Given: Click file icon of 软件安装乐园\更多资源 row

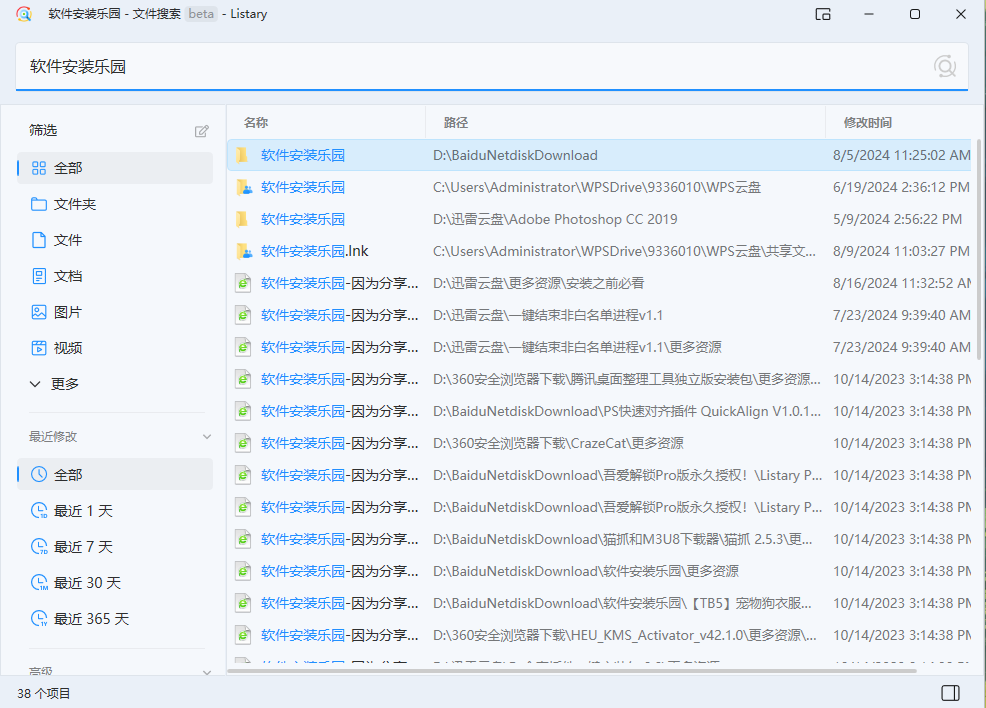Looking at the screenshot, I should point(243,572).
